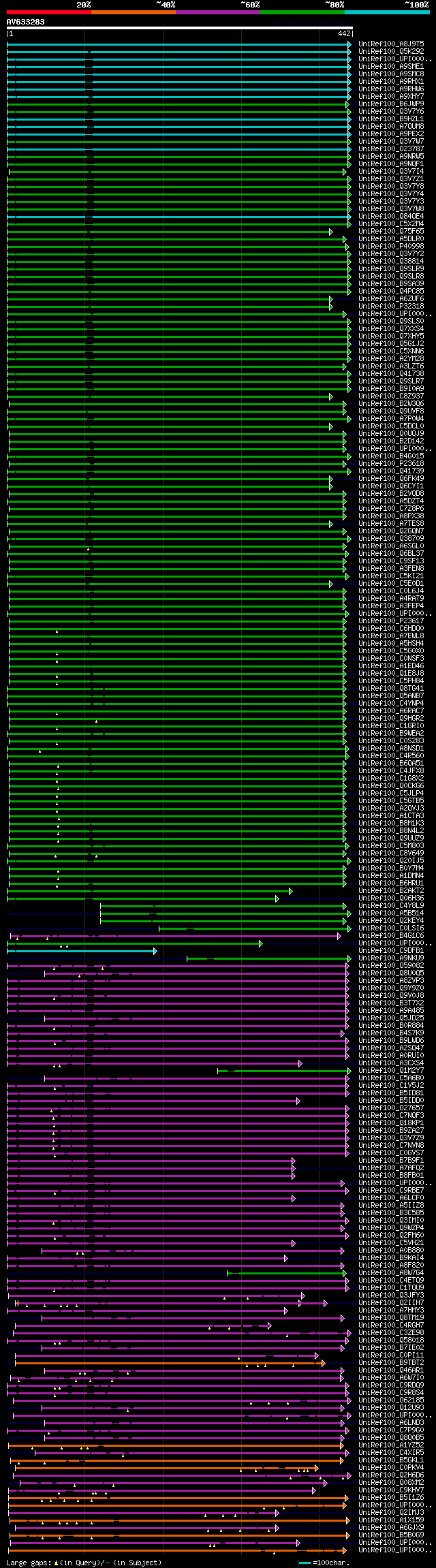Click hit UniRef100_B2AKT2
The height and width of the screenshot is (1568, 436).
pos(391,890)
